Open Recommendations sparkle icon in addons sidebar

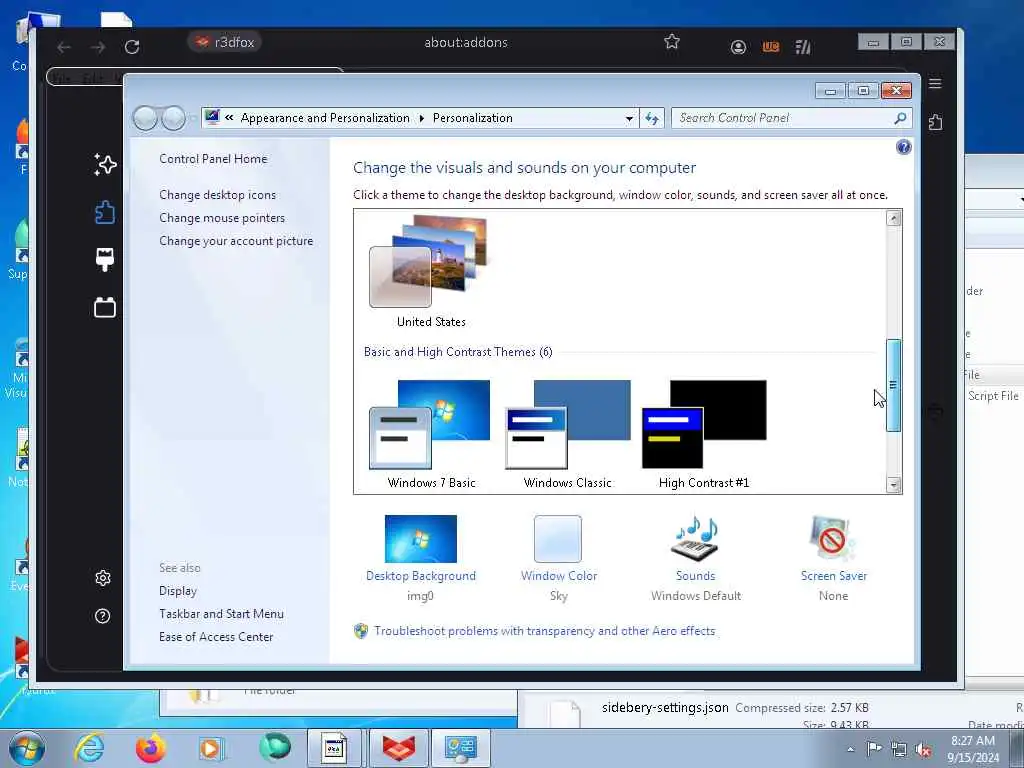tap(105, 165)
